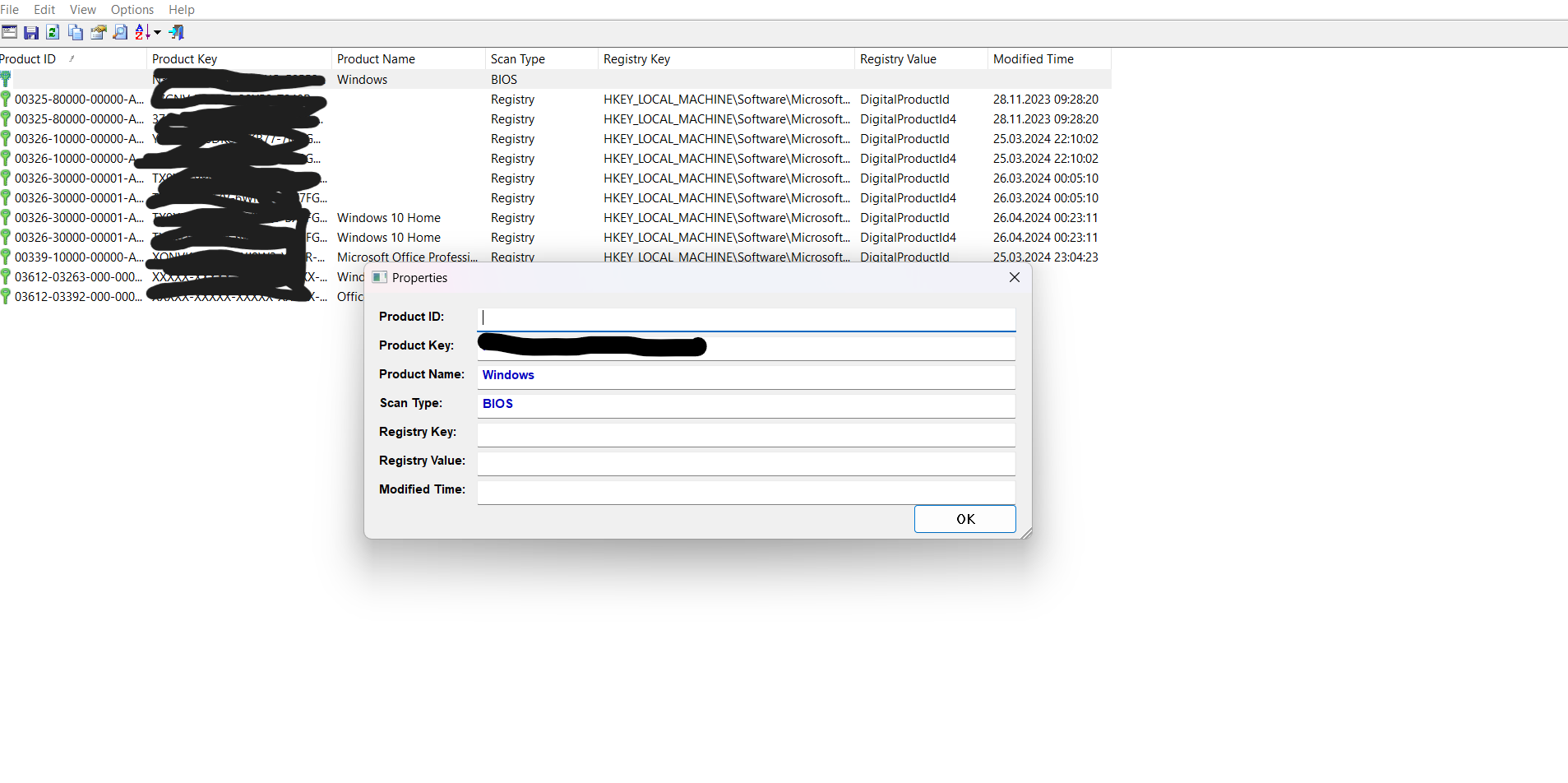Select Windows 10 Home in the DigitalProductId4 row
1568x783 pixels.
[389, 238]
